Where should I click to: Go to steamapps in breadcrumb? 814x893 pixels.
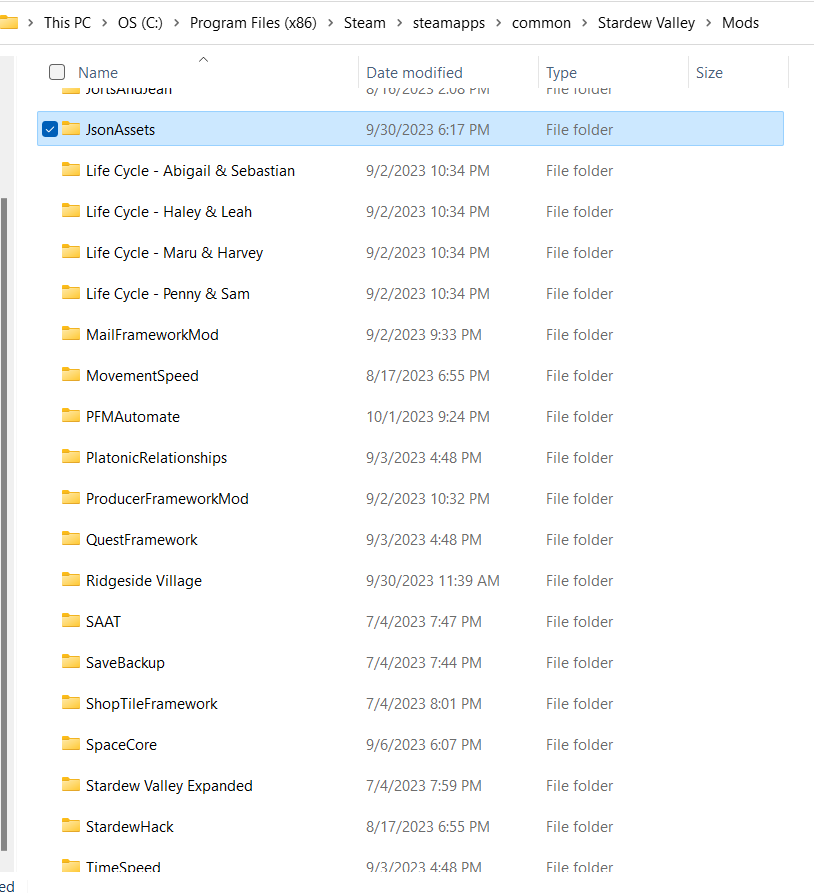449,23
